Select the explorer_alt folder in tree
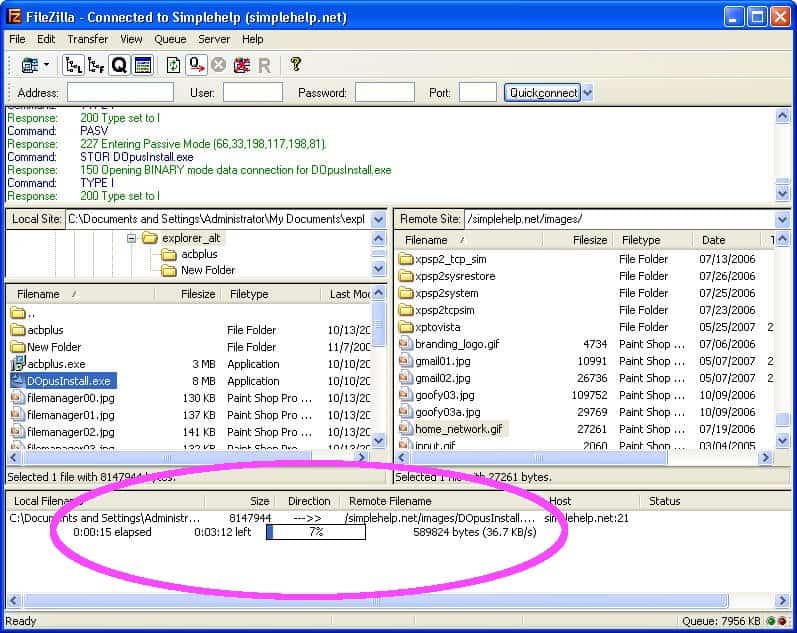 click(x=191, y=238)
